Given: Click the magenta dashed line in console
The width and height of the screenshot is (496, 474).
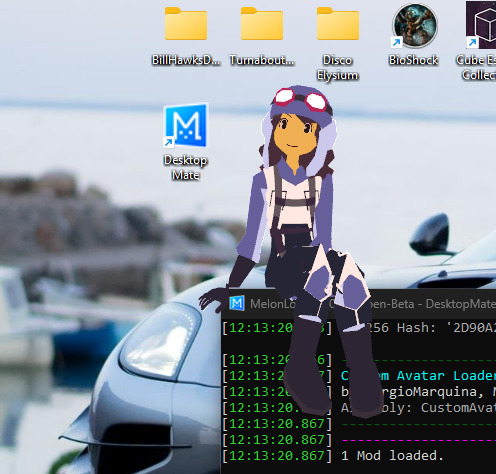Looking at the screenshot, I should tap(419, 440).
